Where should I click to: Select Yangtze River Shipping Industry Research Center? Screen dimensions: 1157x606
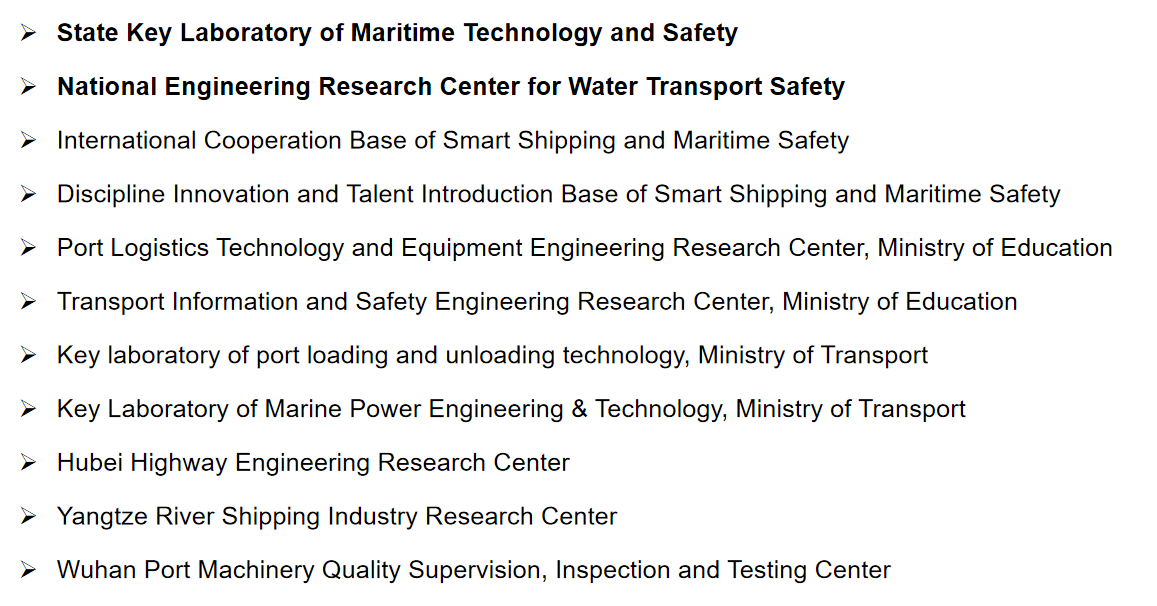(x=337, y=517)
